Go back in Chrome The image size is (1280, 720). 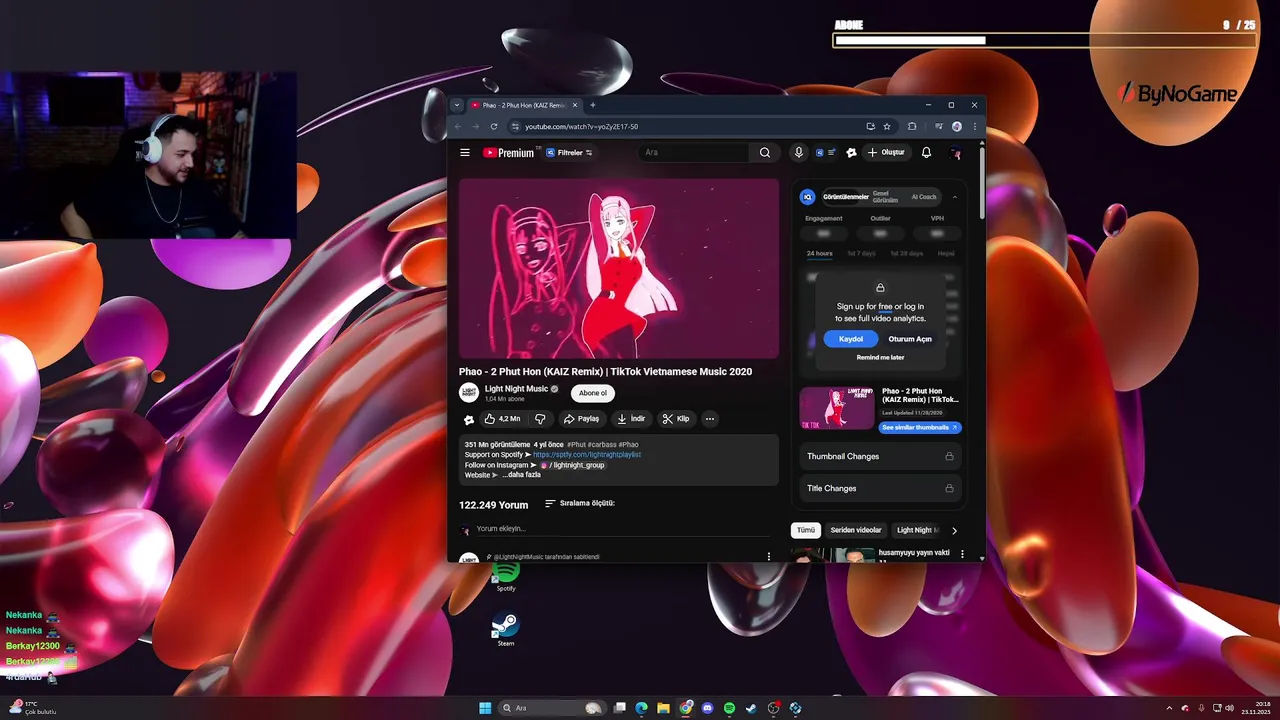click(458, 127)
